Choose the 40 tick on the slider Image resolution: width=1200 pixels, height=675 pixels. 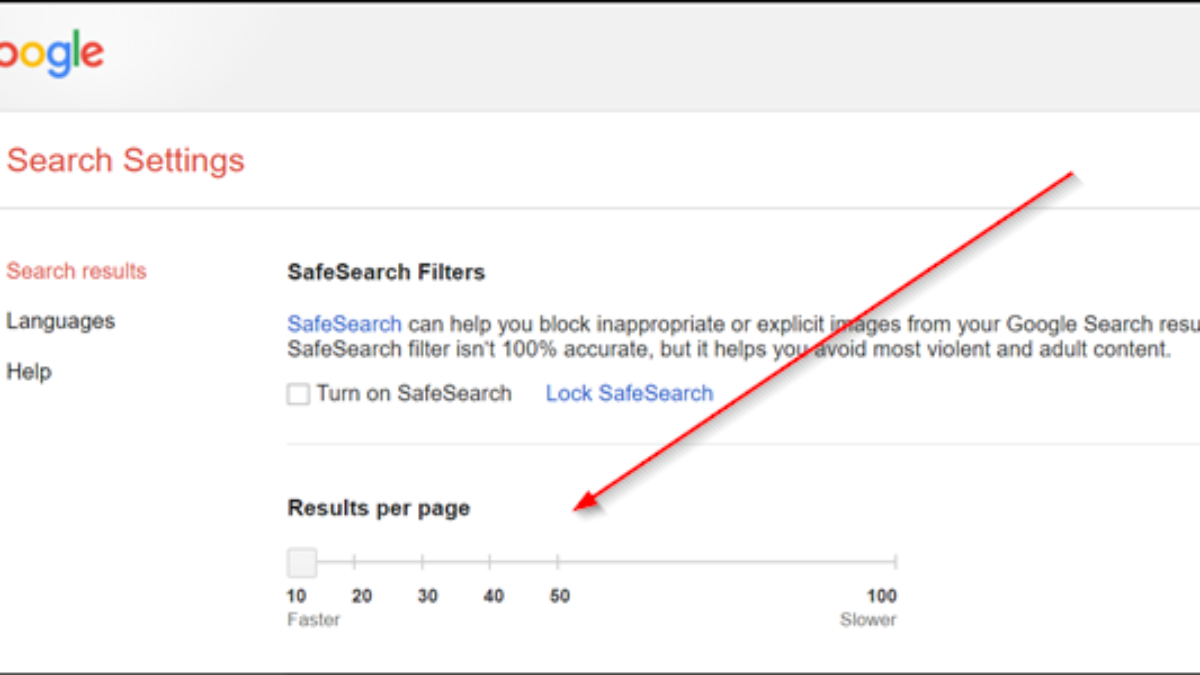(x=490, y=563)
